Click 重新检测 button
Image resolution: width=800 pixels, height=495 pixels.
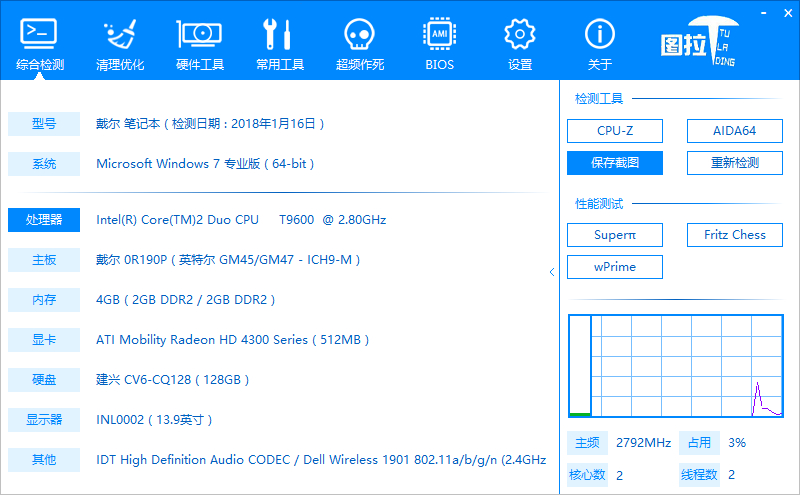[735, 163]
